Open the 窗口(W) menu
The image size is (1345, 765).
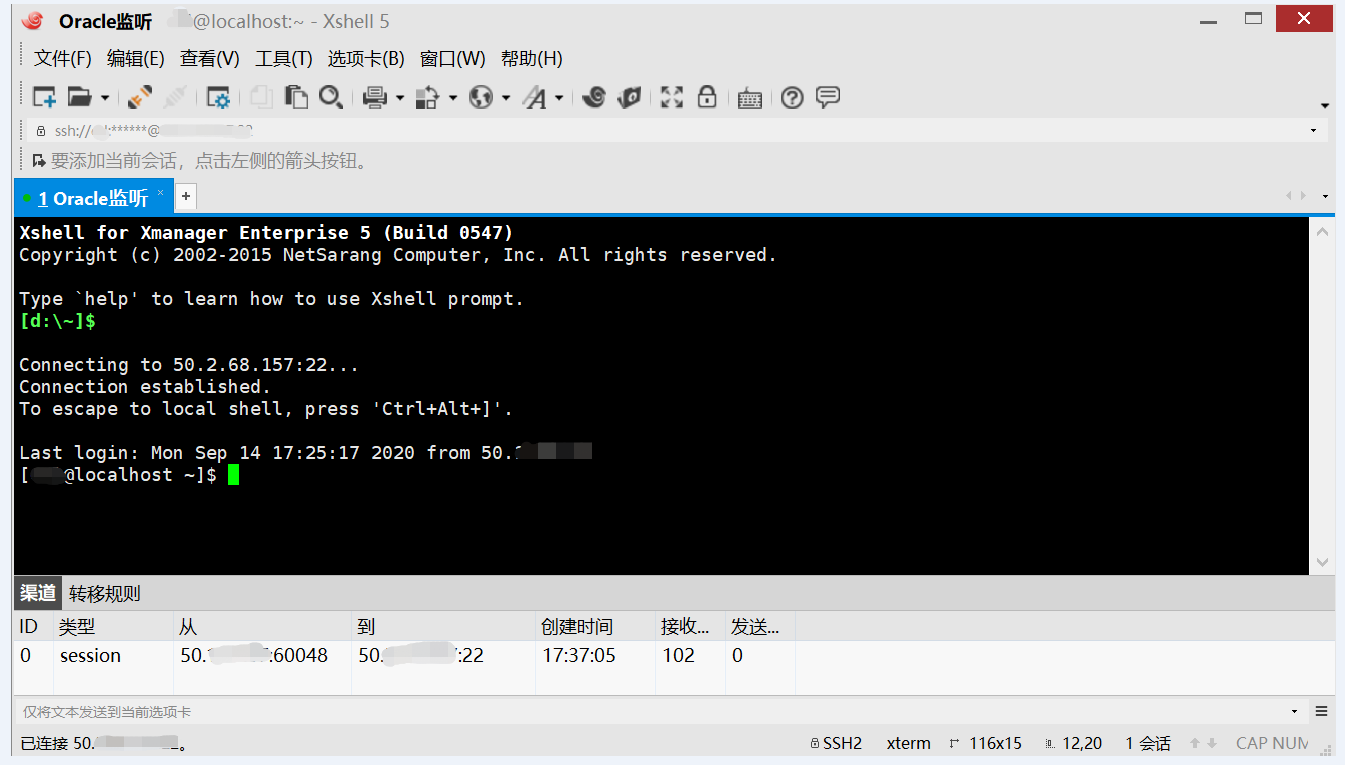point(453,59)
